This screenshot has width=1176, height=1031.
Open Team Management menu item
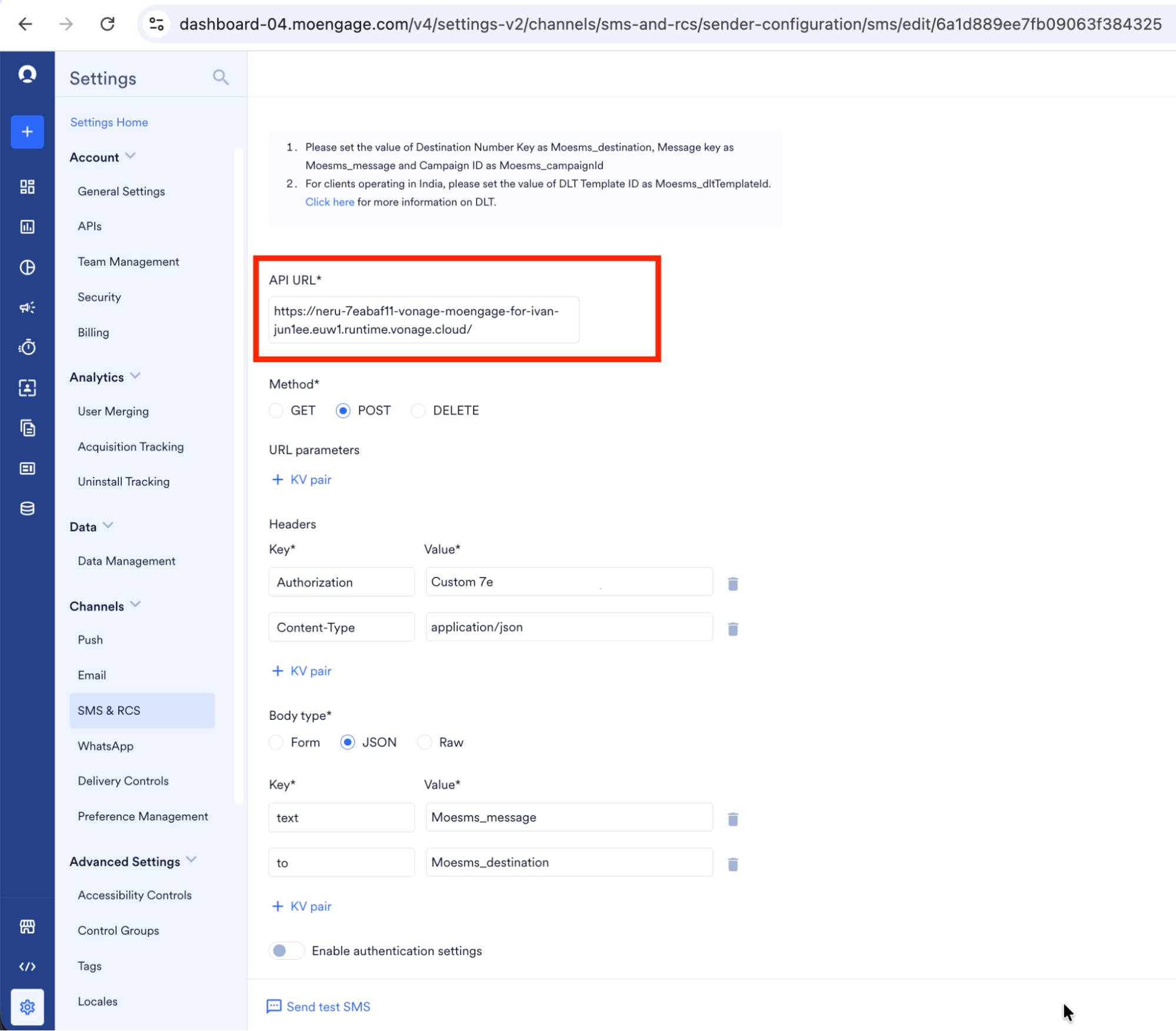pyautogui.click(x=128, y=262)
